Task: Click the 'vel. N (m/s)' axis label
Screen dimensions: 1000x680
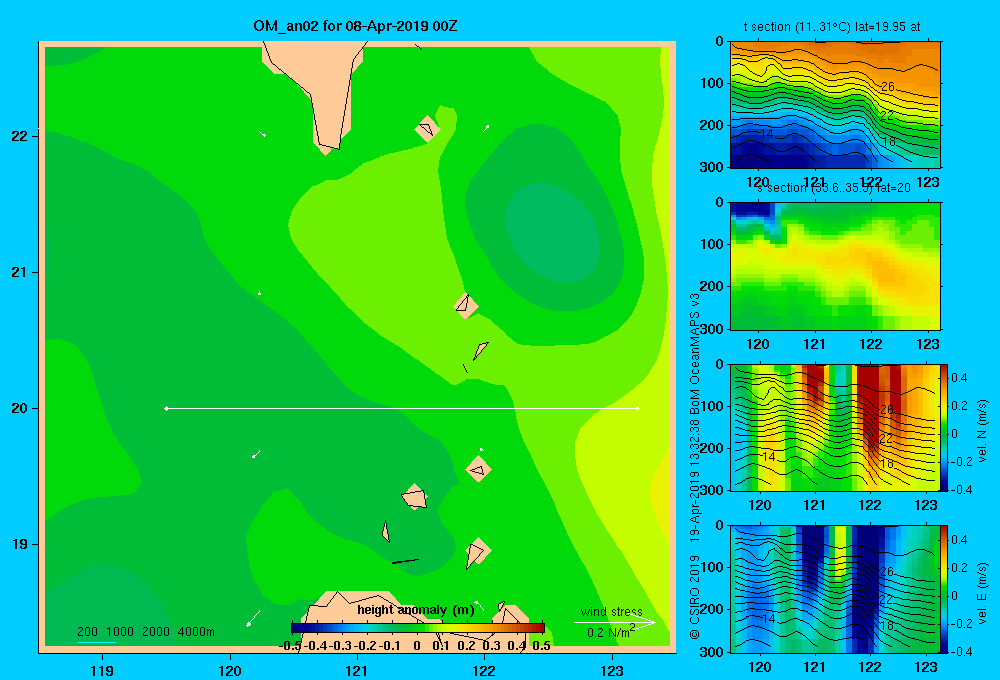Action: pyautogui.click(x=983, y=431)
